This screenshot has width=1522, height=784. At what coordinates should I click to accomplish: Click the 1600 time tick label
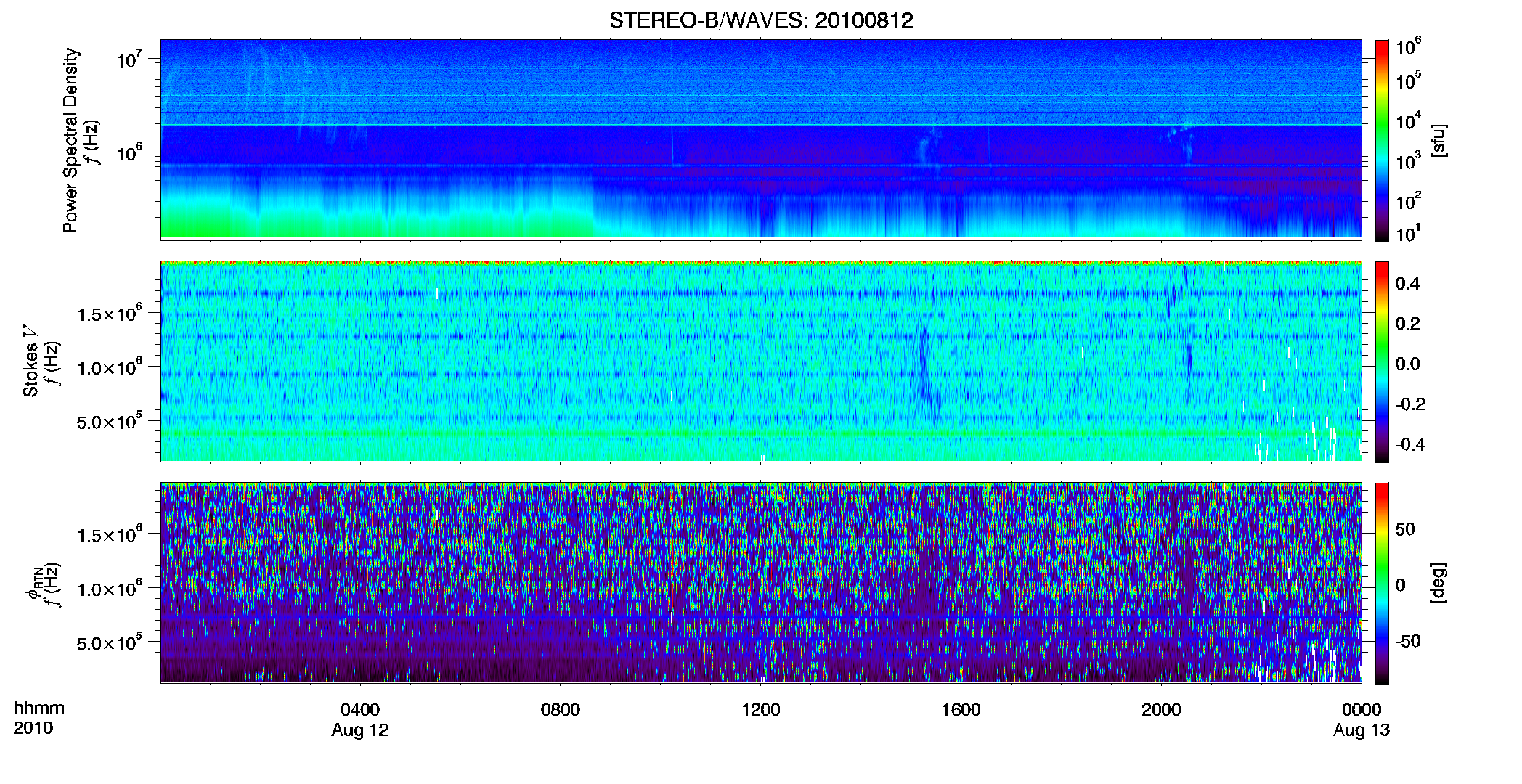click(961, 709)
